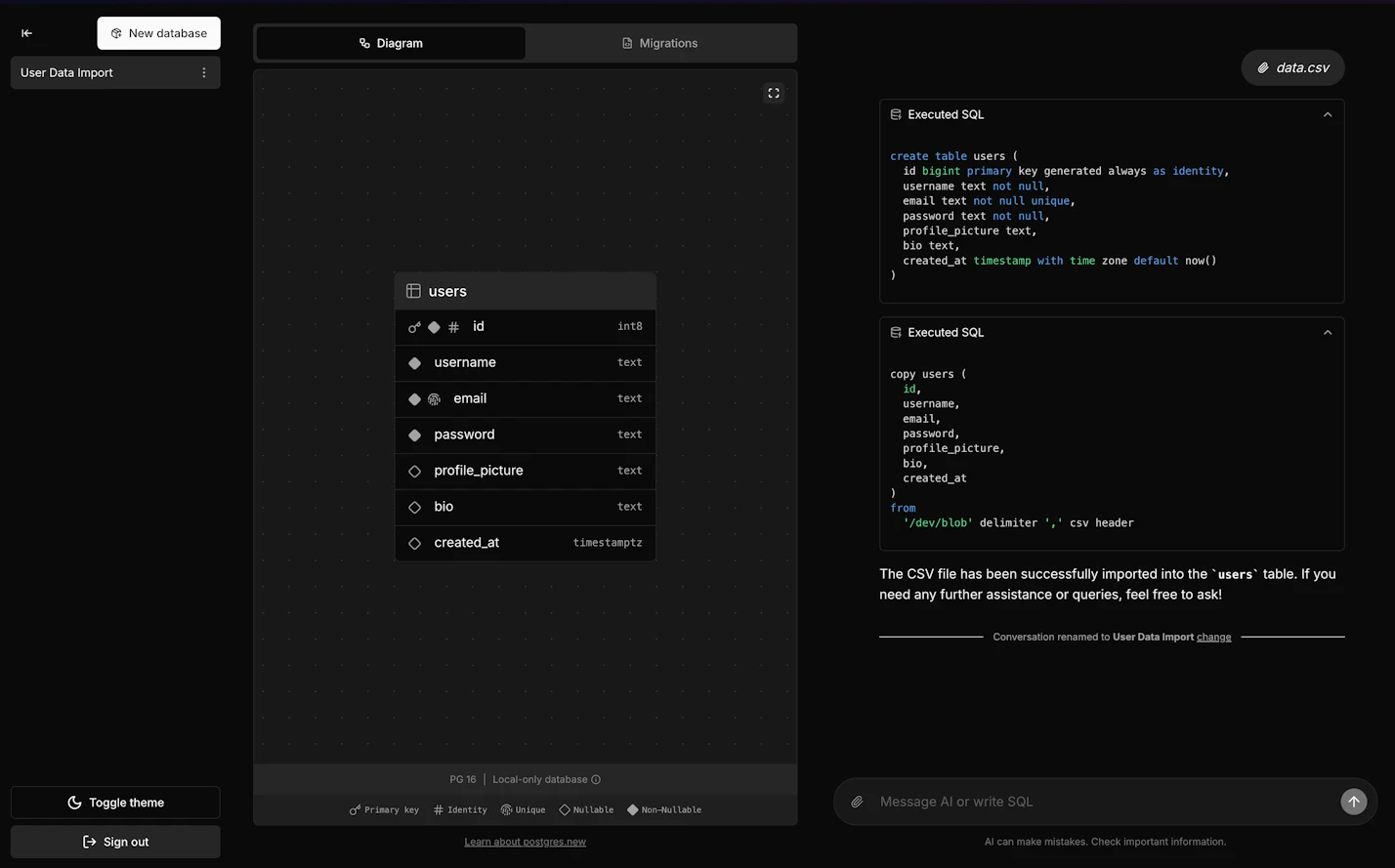Click the unique fingerprint icon on email row
1395x868 pixels.
435,399
